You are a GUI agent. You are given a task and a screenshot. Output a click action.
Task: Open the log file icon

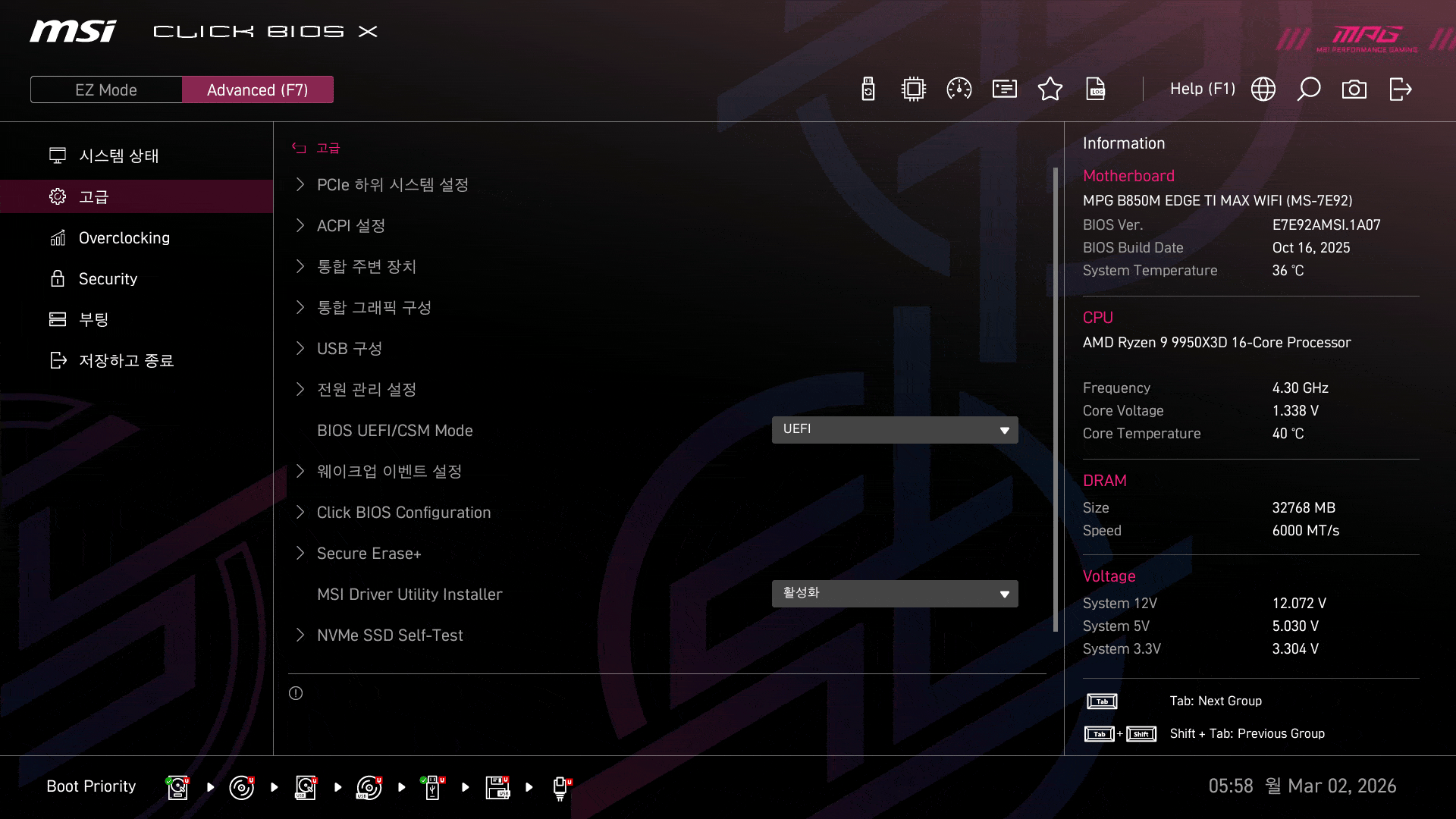[1096, 89]
